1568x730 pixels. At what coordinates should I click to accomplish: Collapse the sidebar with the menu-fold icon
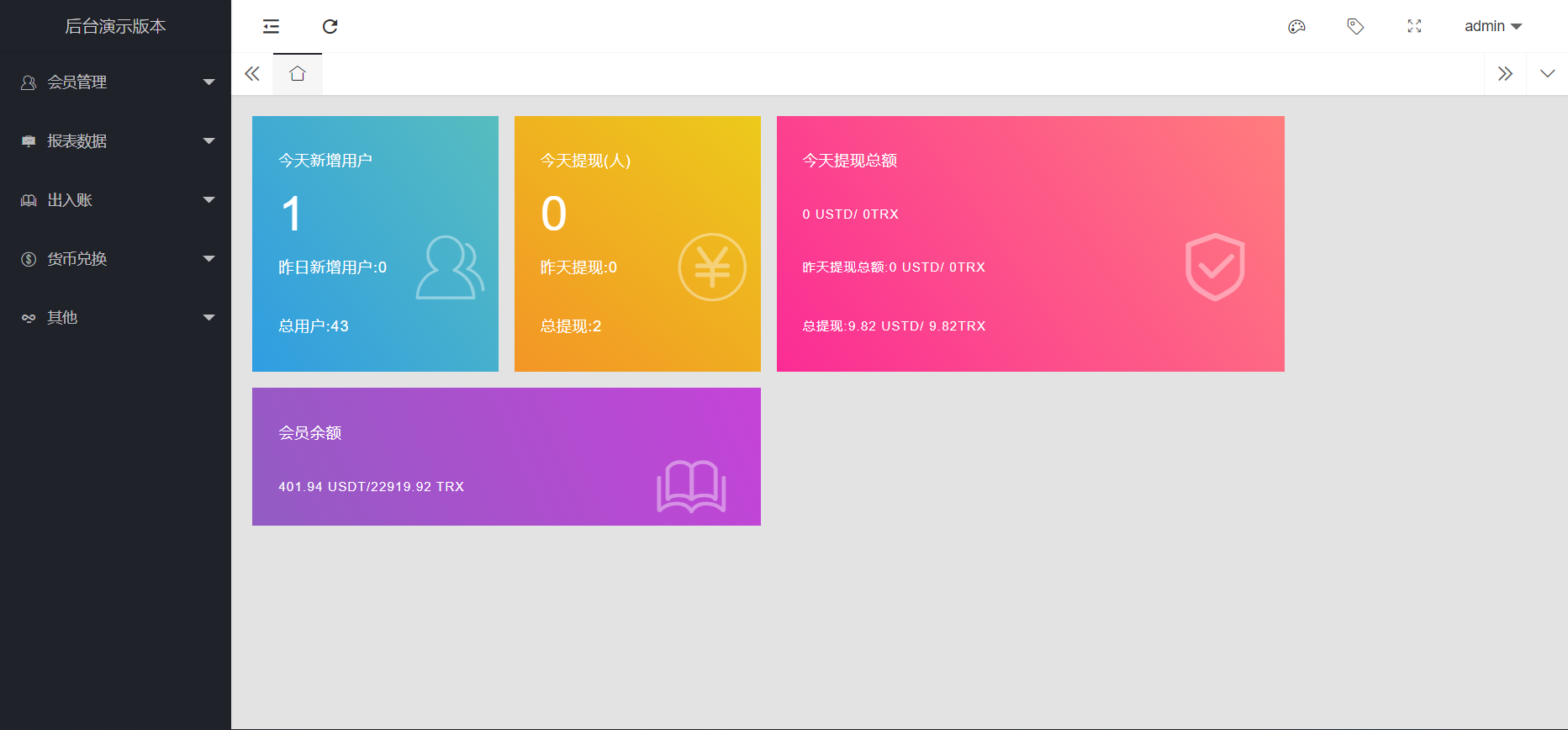point(271,27)
